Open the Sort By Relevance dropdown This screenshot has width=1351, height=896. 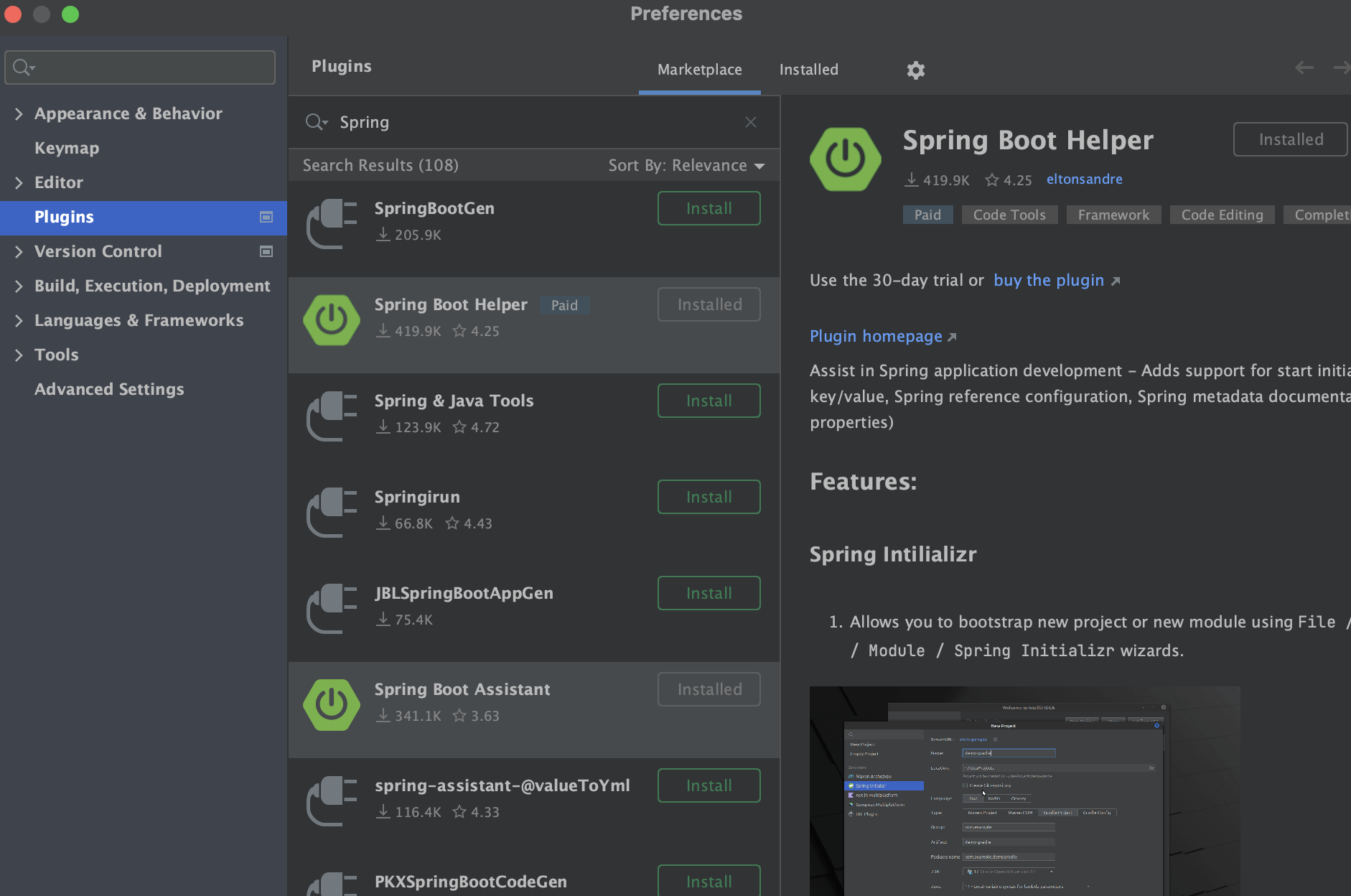coord(686,165)
